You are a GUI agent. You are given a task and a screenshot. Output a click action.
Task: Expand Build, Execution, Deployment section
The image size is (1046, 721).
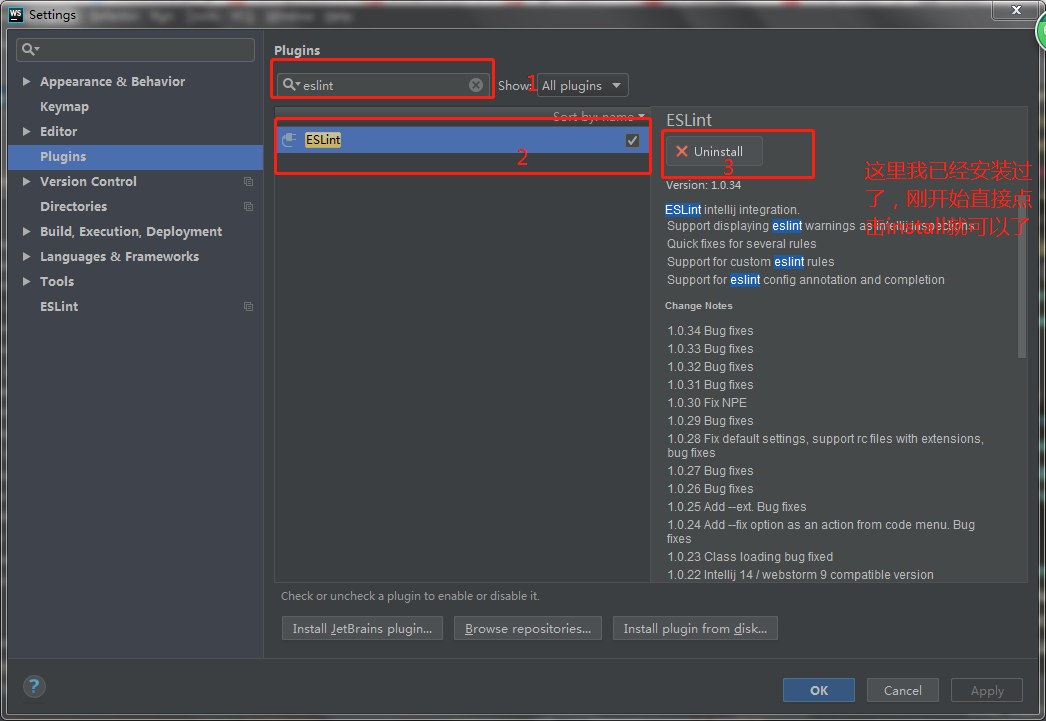[x=27, y=231]
